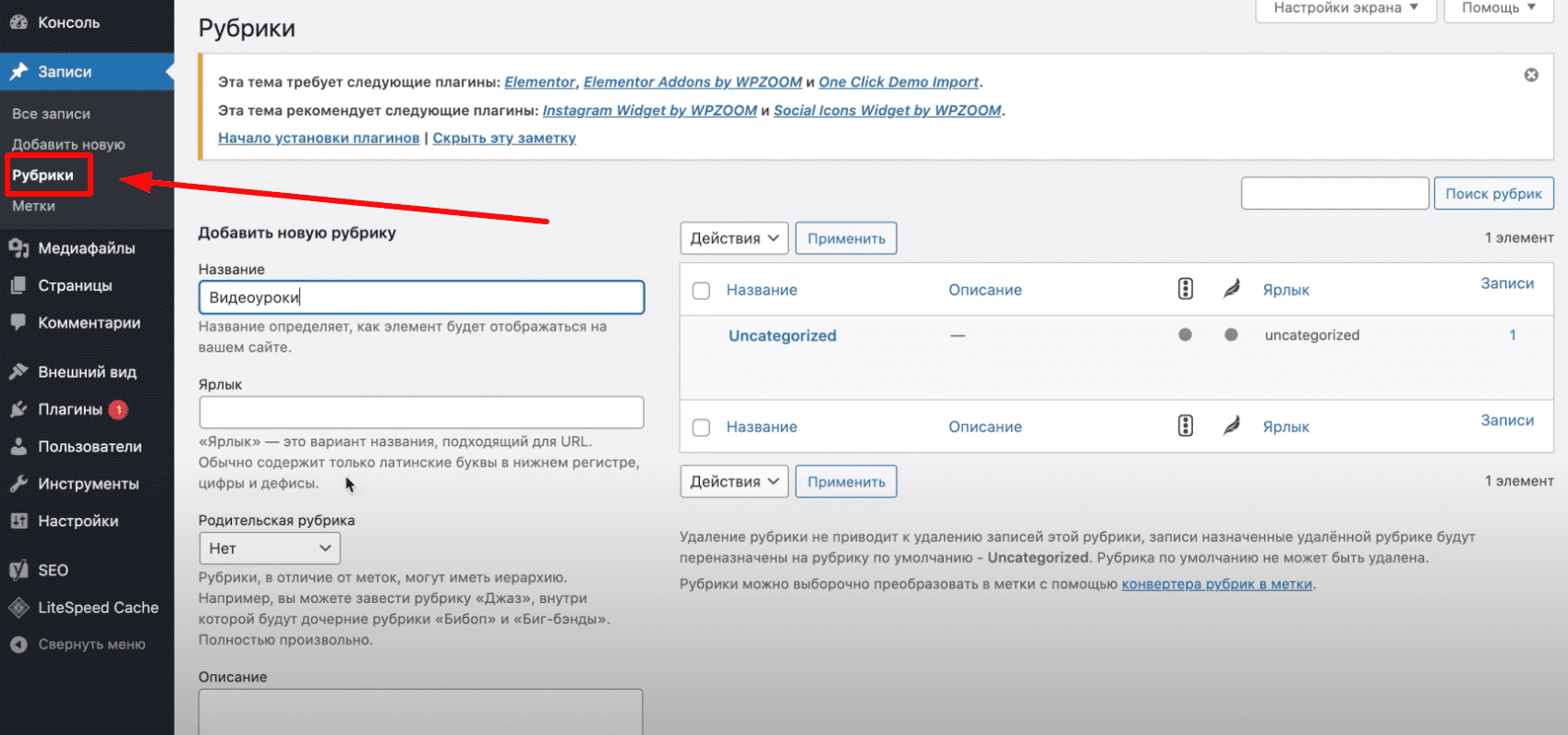This screenshot has height=735, width=1568.
Task: Click the Комментарии speech bubble icon
Action: [18, 322]
